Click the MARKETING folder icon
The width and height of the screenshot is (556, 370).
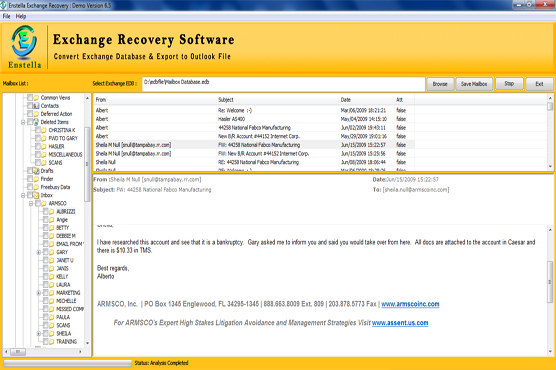click(52, 293)
